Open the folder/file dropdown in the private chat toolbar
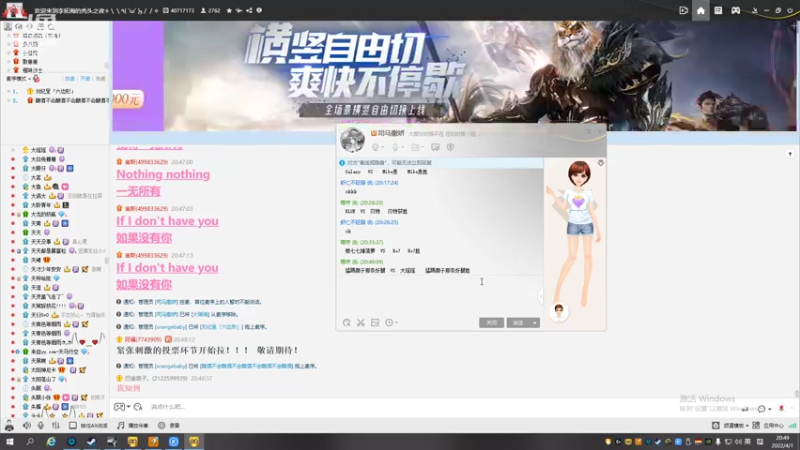Viewport: 800px width, 450px height. pos(417,147)
